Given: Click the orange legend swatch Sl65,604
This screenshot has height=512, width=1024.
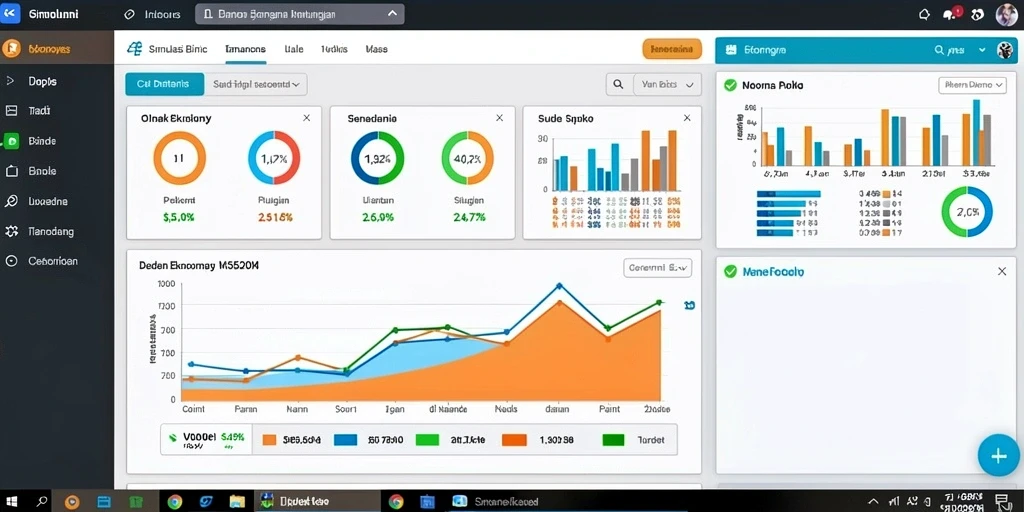Looking at the screenshot, I should (269, 440).
